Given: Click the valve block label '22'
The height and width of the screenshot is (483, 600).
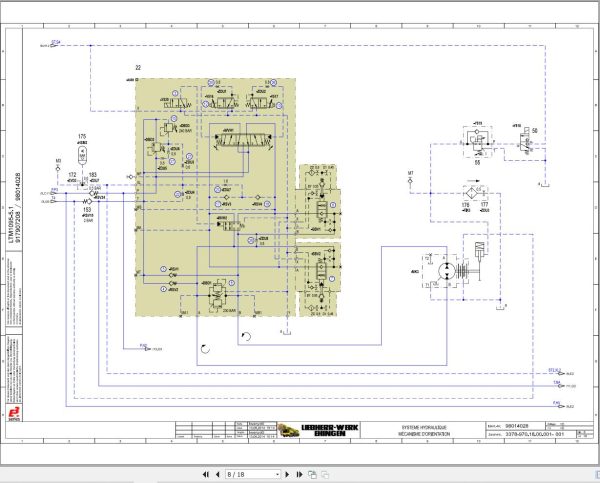Looking at the screenshot, I should (138, 68).
